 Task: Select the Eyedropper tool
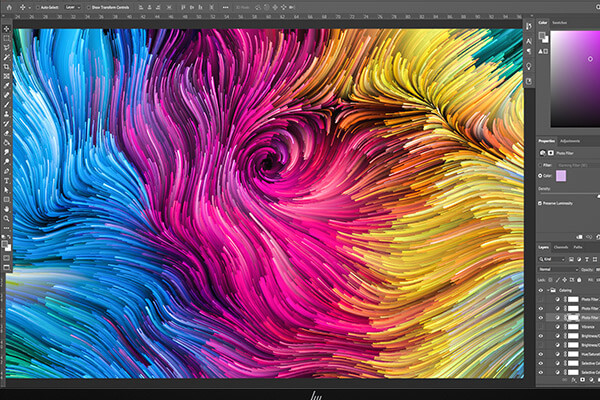point(7,85)
